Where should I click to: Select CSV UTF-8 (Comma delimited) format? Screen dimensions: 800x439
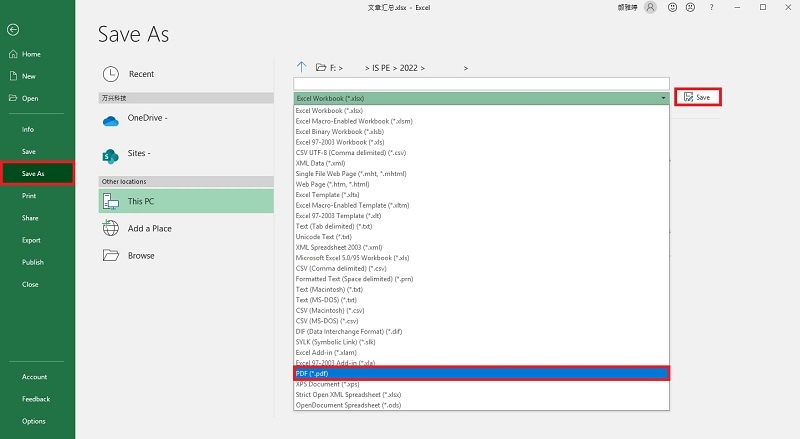pyautogui.click(x=481, y=153)
